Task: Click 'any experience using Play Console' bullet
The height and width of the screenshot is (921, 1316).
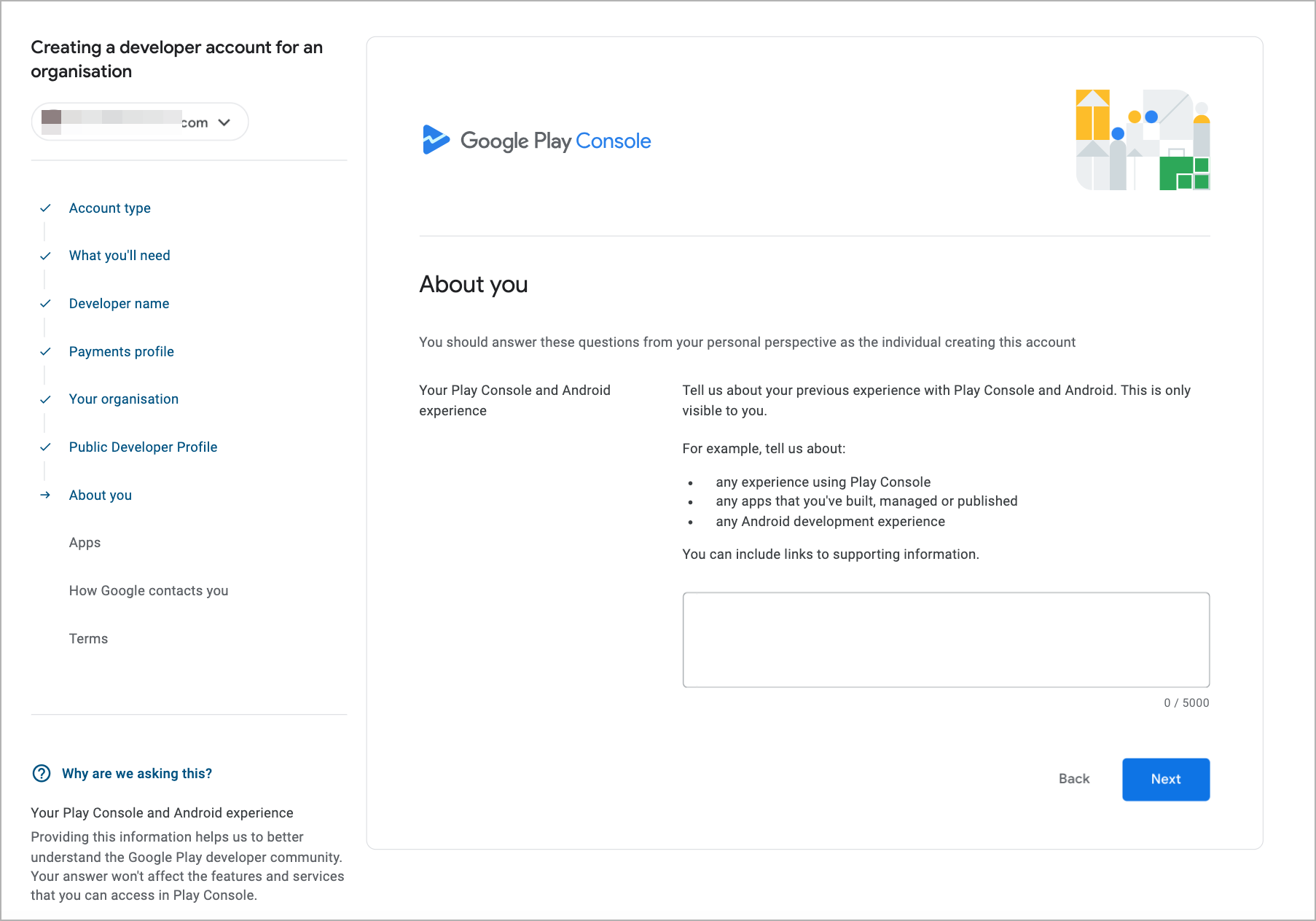Action: [x=823, y=482]
